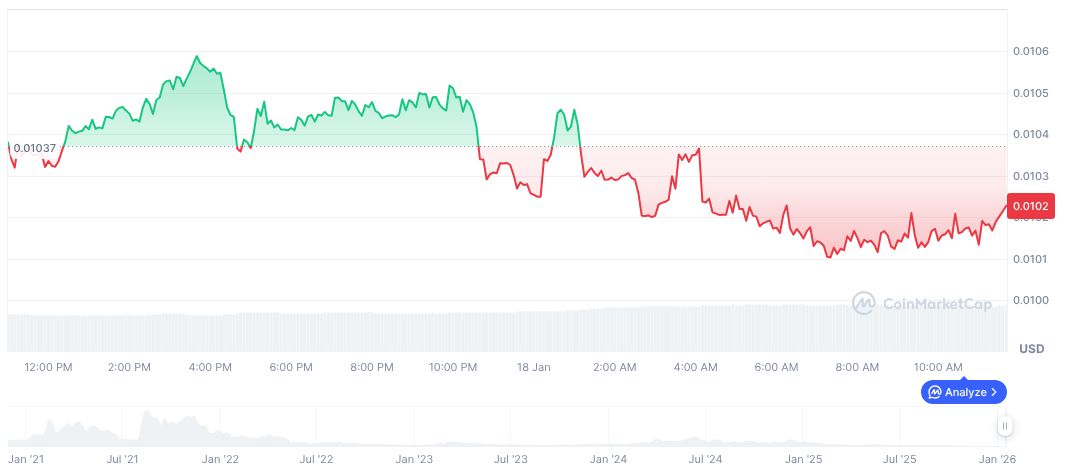Viewport: 1072px width, 470px height.
Task: Click the Analyze button label
Action: (965, 392)
